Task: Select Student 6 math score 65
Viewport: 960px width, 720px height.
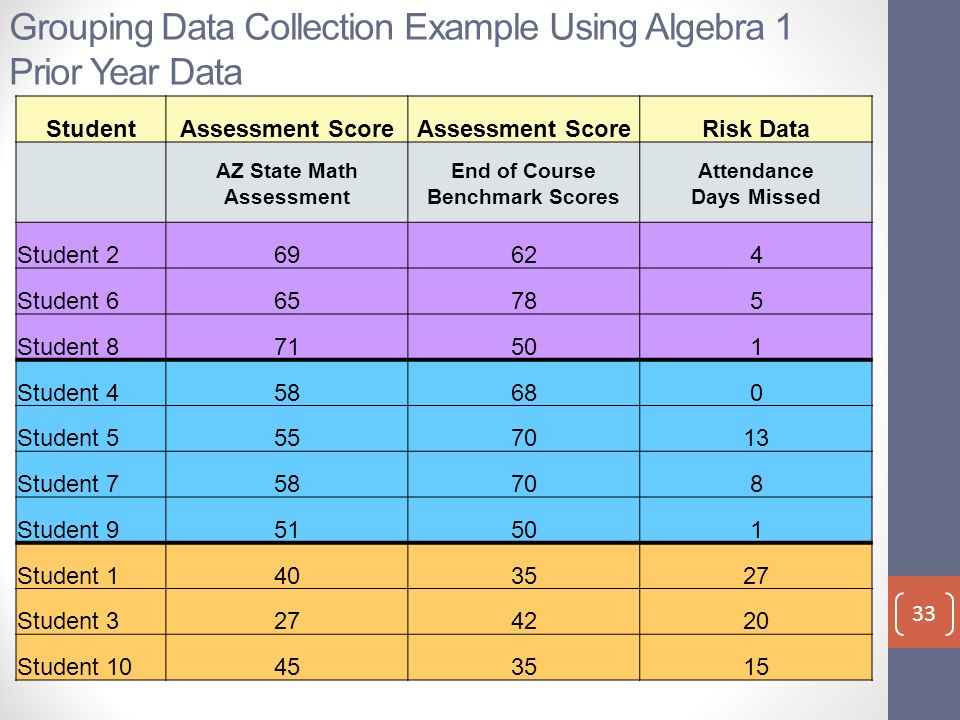Action: tap(287, 301)
